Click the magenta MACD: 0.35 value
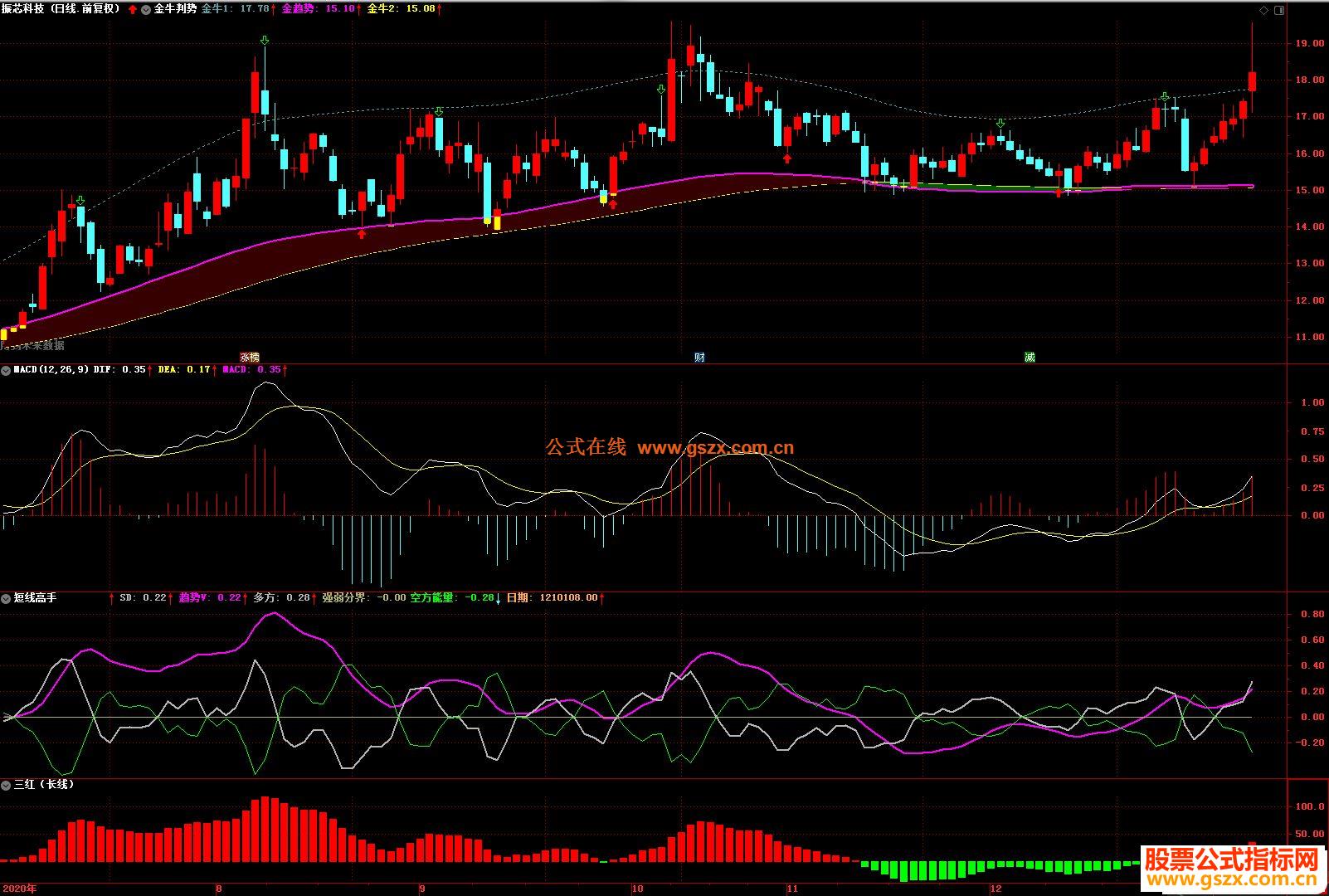The width and height of the screenshot is (1329, 896). [x=252, y=370]
